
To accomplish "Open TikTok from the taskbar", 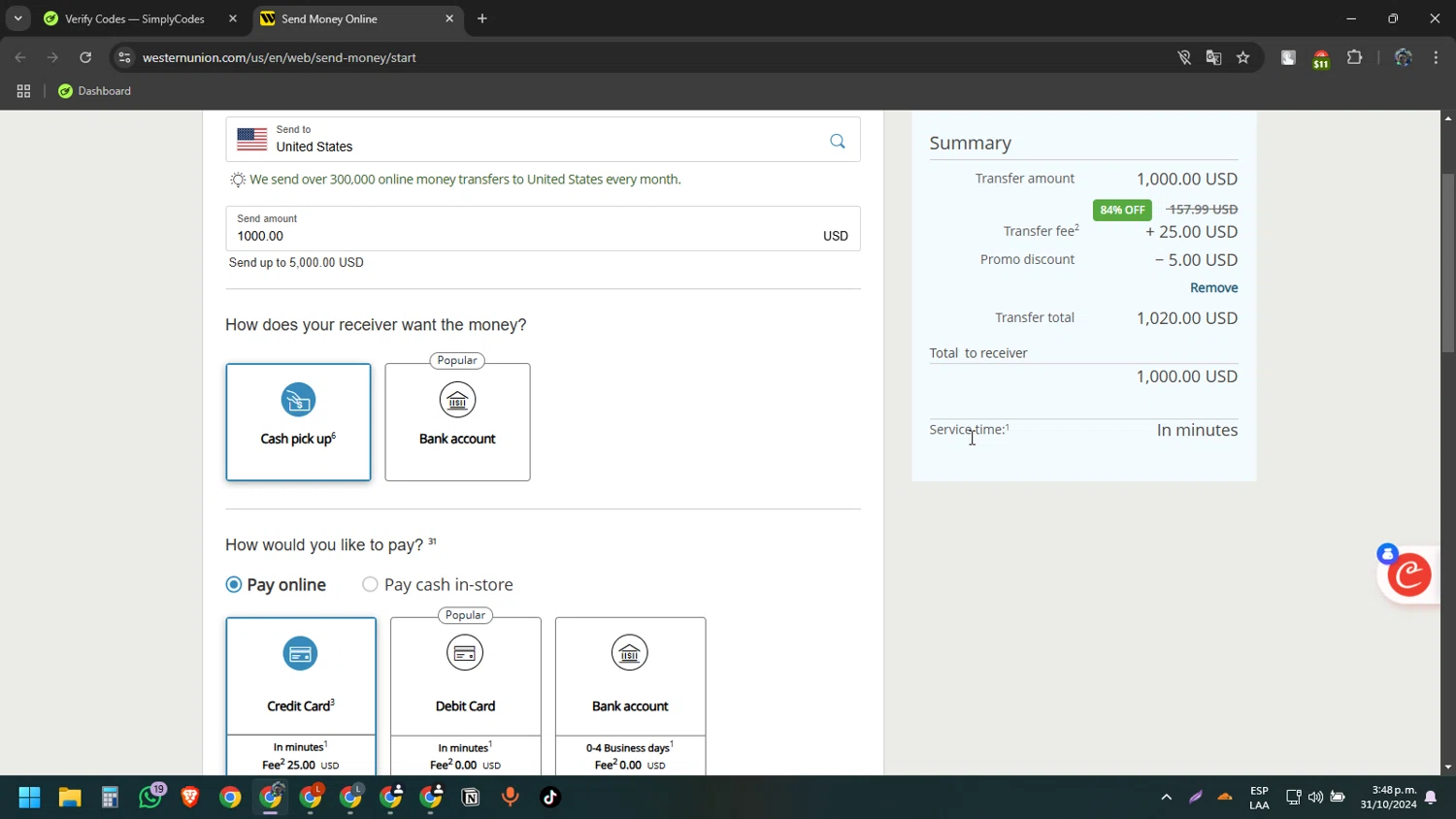I will click(550, 798).
